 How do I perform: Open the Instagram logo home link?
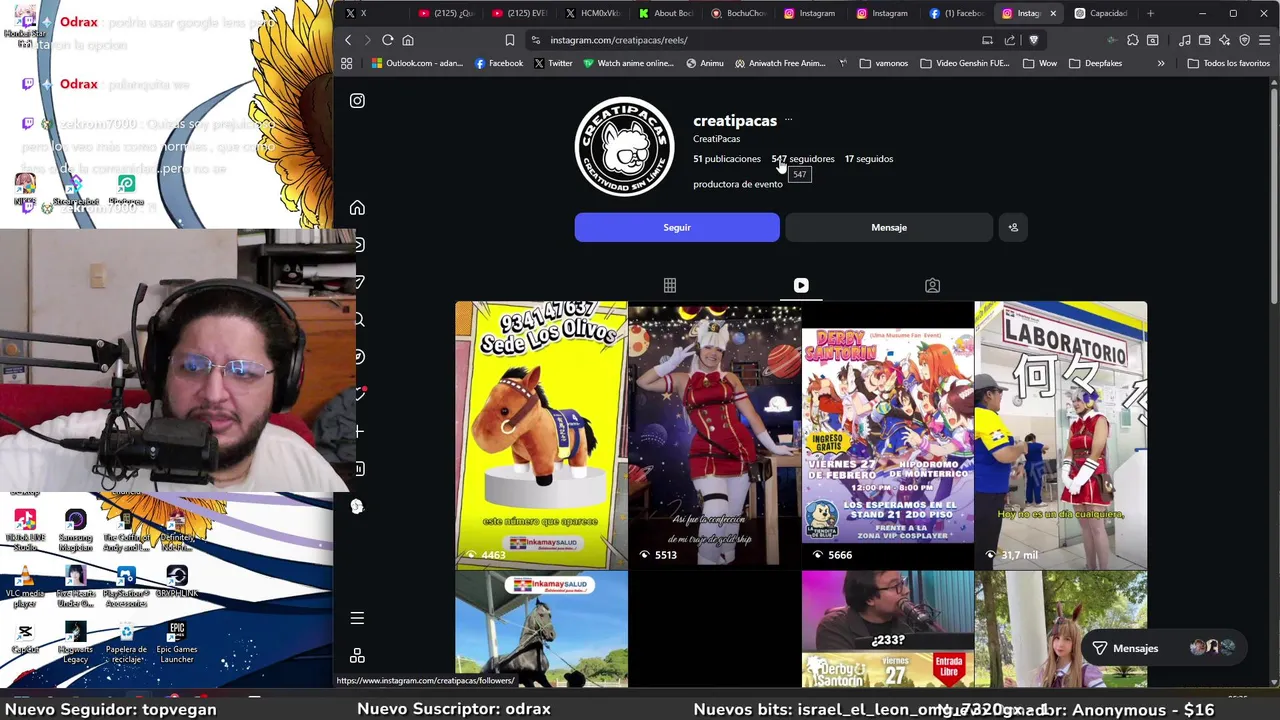point(357,101)
